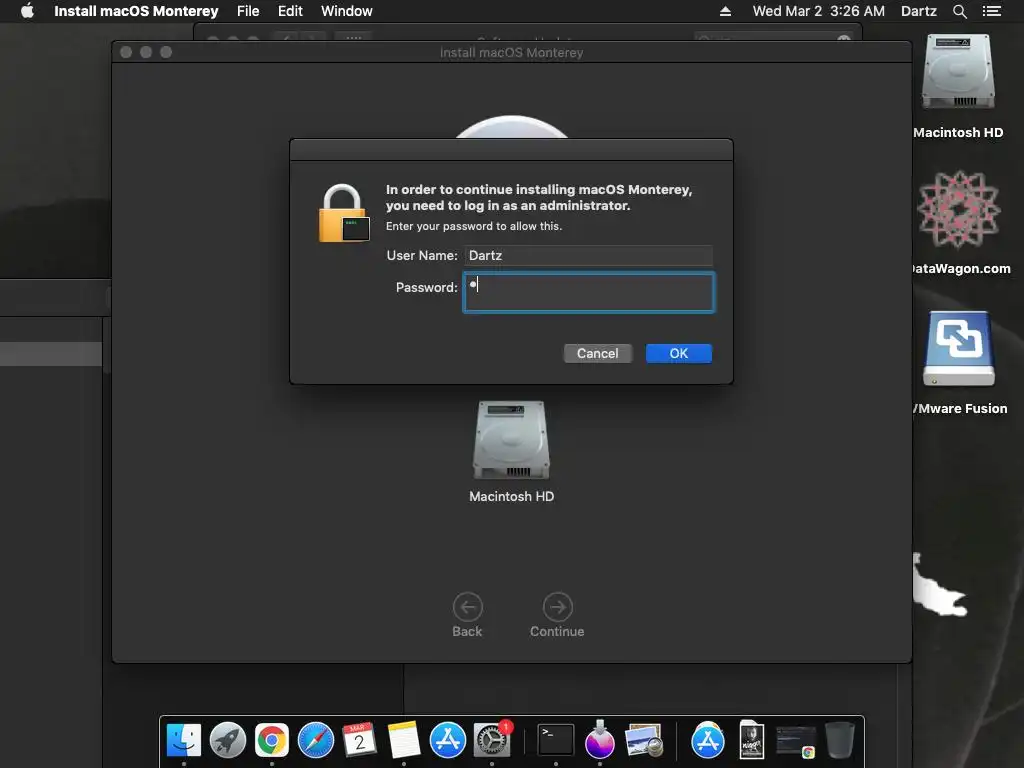The width and height of the screenshot is (1024, 768).
Task: Open the Edit menu
Action: [x=290, y=11]
